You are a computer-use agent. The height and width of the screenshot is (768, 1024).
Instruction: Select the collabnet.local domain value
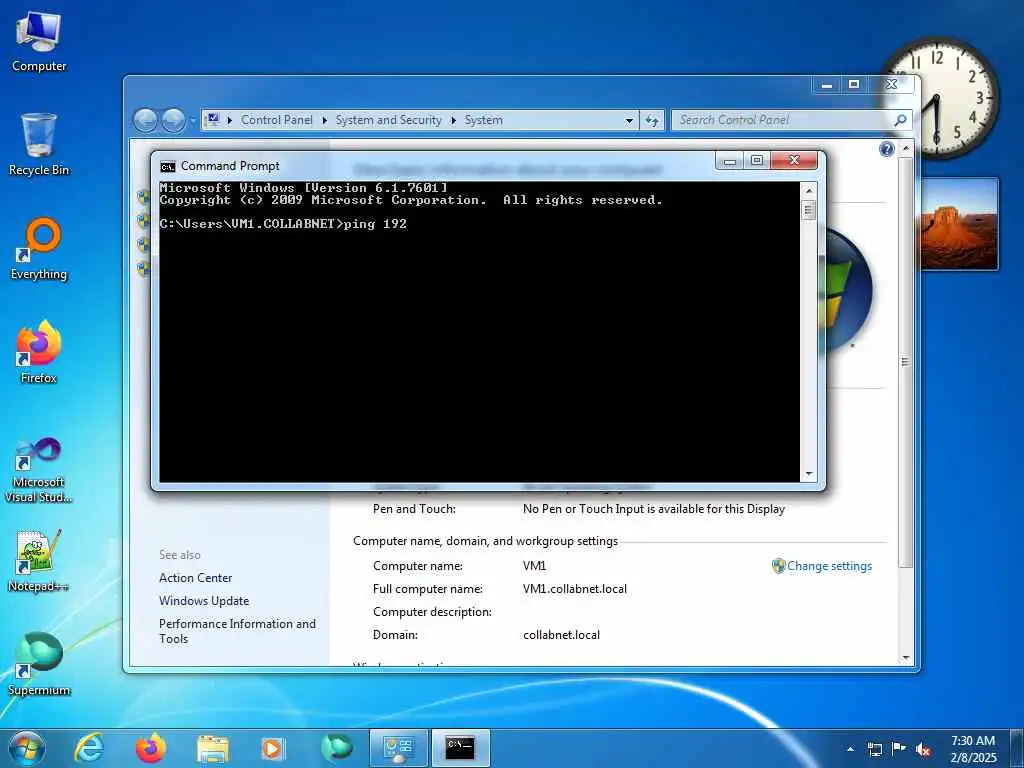(561, 635)
